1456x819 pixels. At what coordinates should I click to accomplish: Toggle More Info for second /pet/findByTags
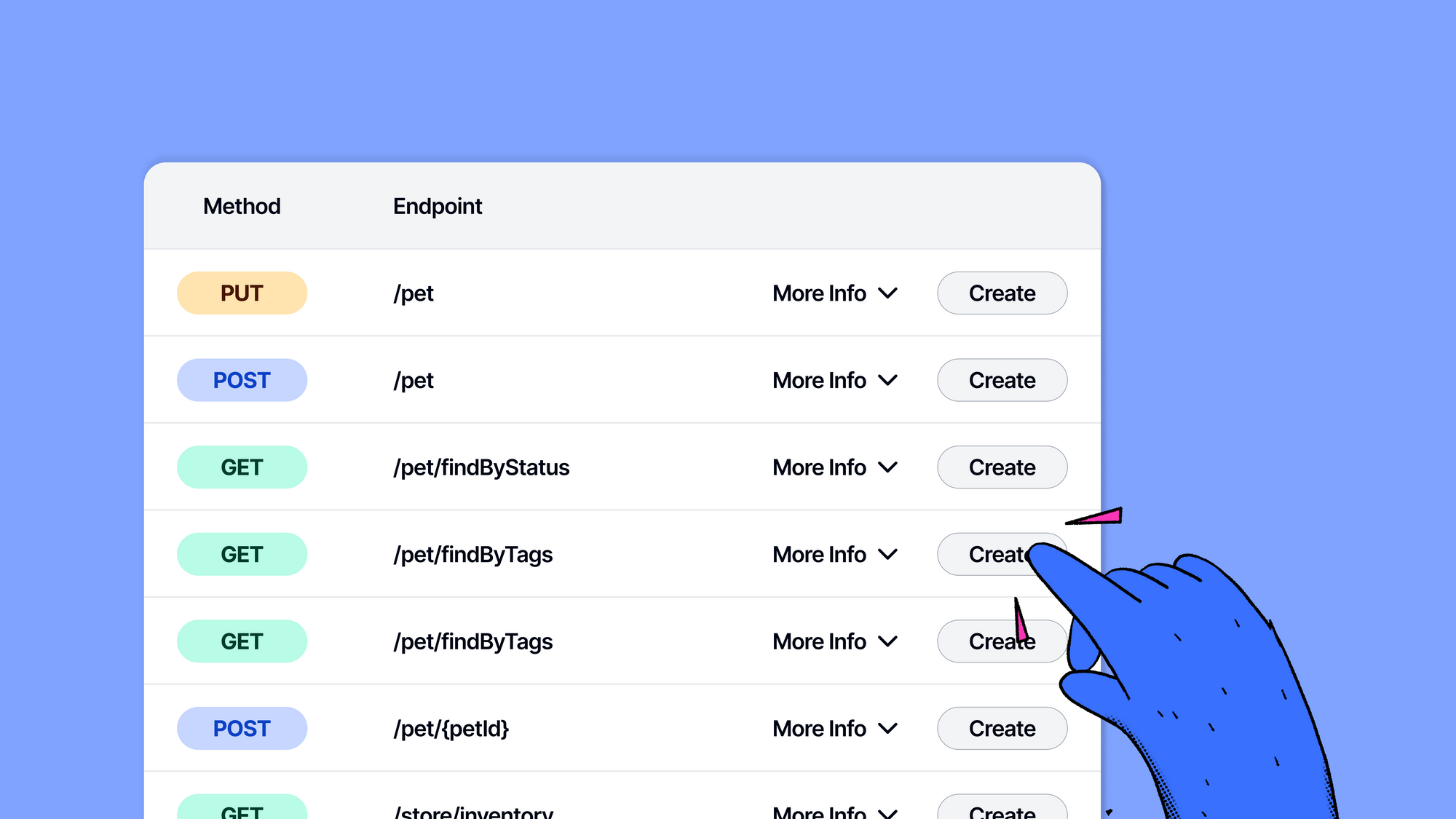click(834, 641)
